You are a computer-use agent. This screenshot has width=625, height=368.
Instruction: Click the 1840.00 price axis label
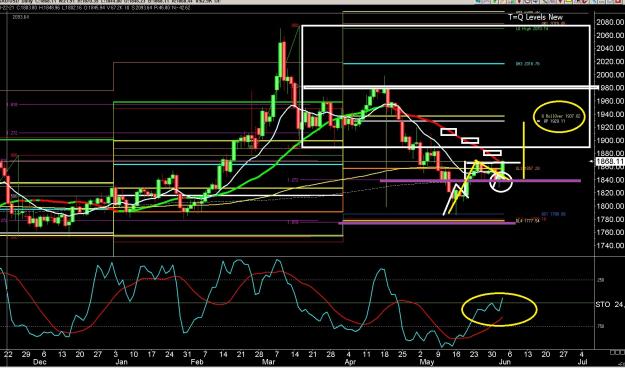pyautogui.click(x=610, y=180)
